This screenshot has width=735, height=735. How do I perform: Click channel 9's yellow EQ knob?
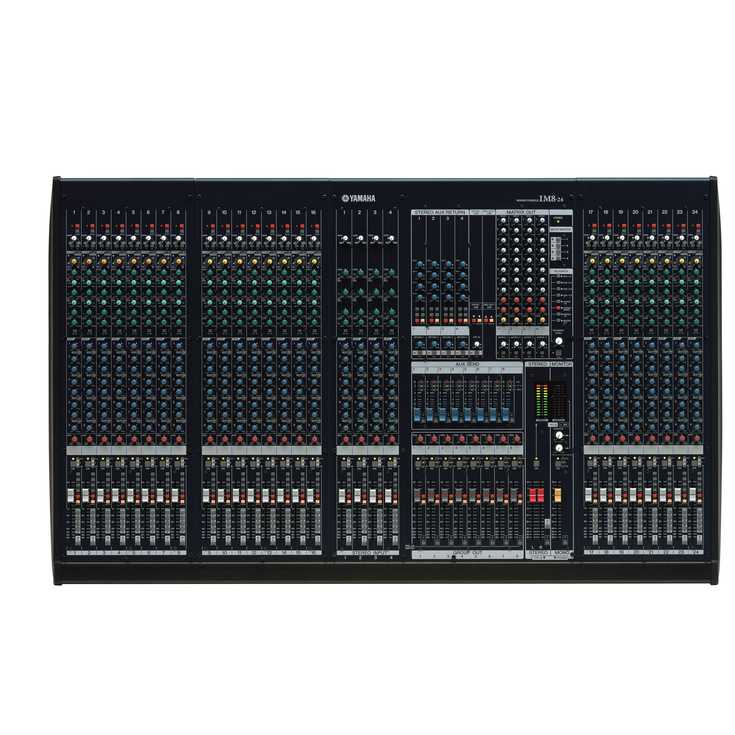(x=209, y=263)
